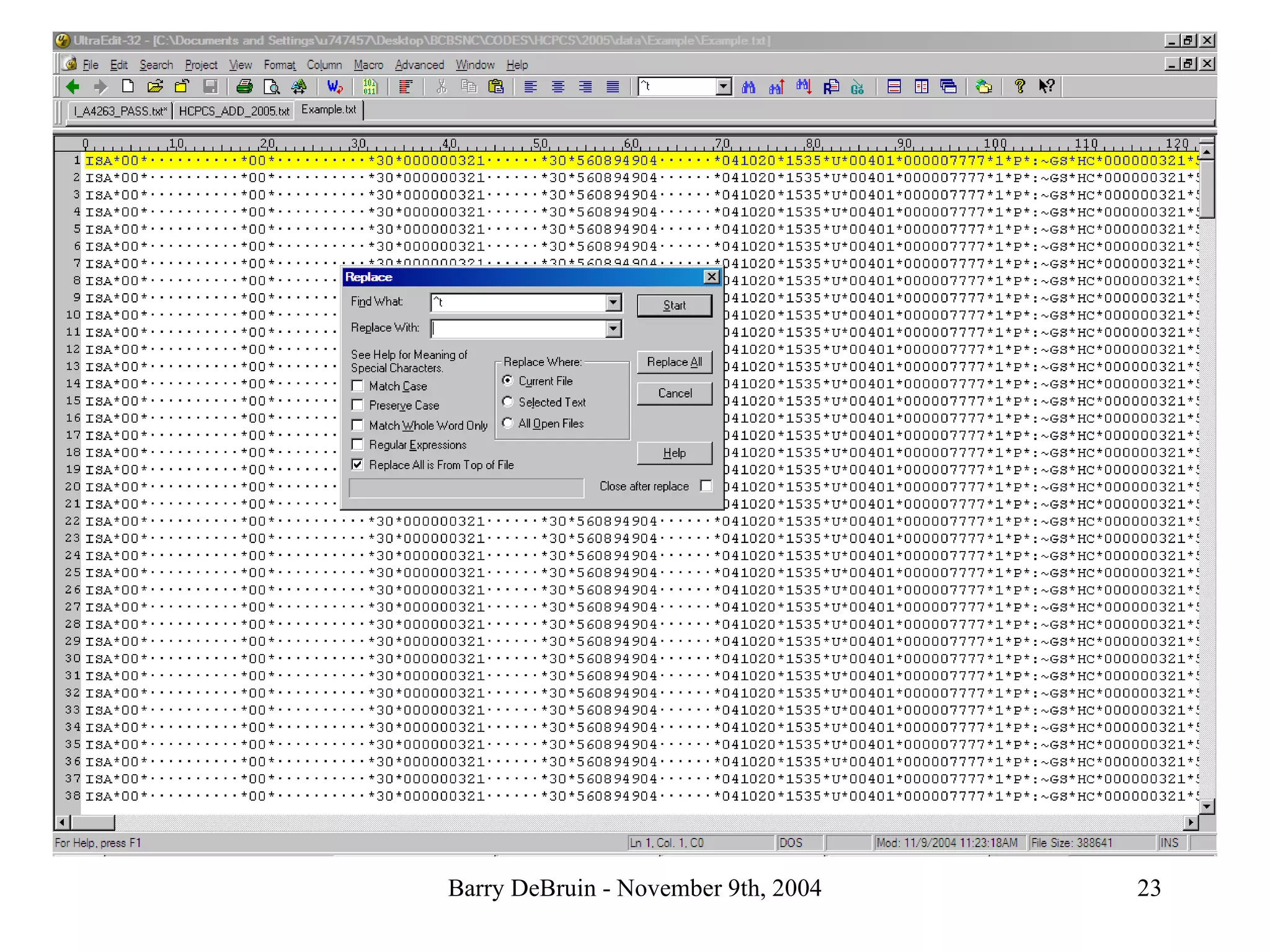Toggle Word Wrap toolbar icon

pos(335,87)
